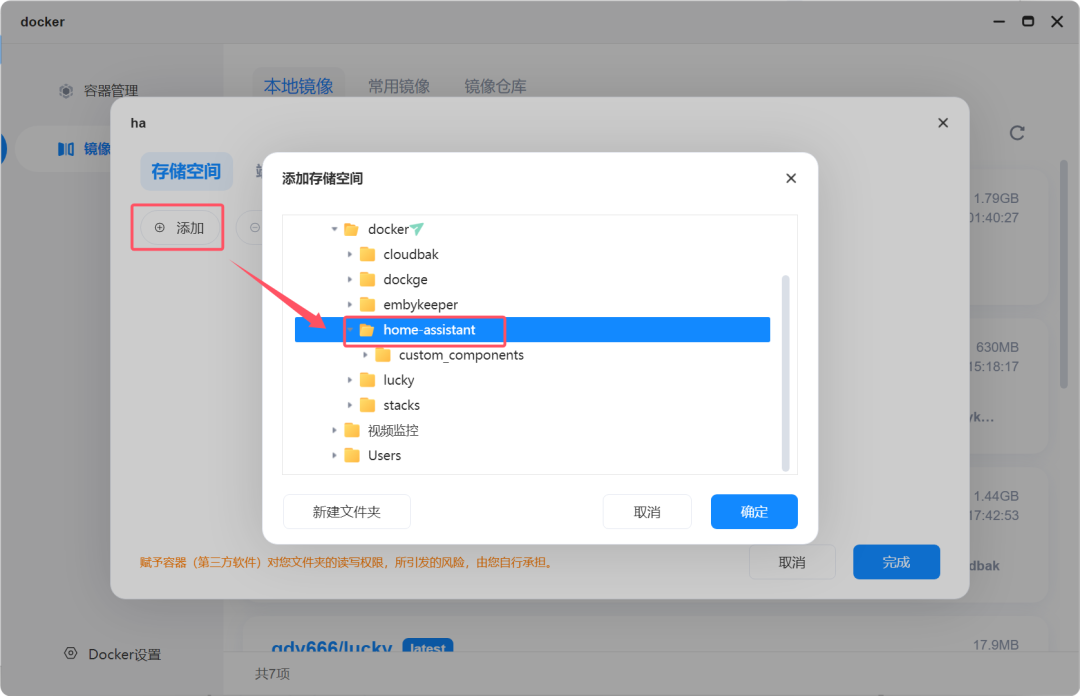
Task: Select the custom_components tree row
Action: (532, 355)
